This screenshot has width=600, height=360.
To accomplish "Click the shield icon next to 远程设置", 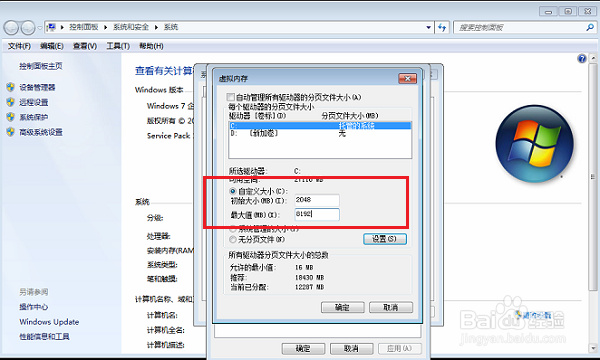I will [x=10, y=102].
